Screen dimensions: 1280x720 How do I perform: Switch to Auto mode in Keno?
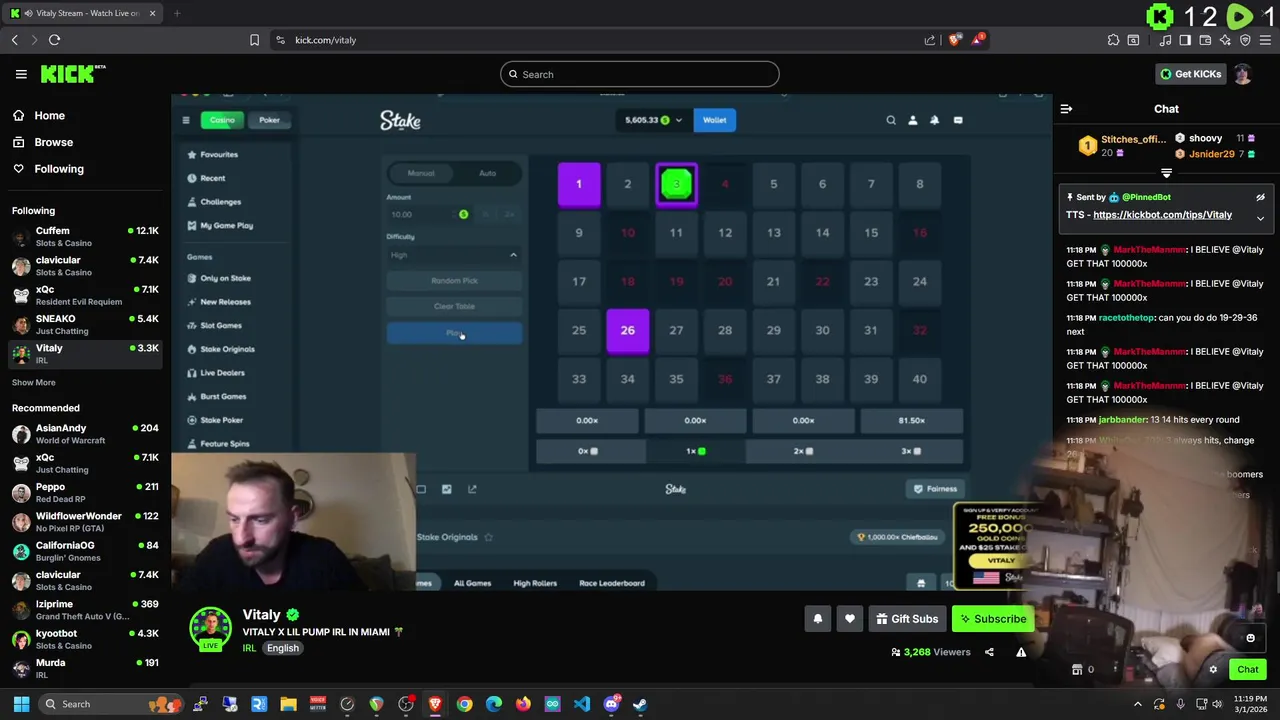tap(487, 173)
